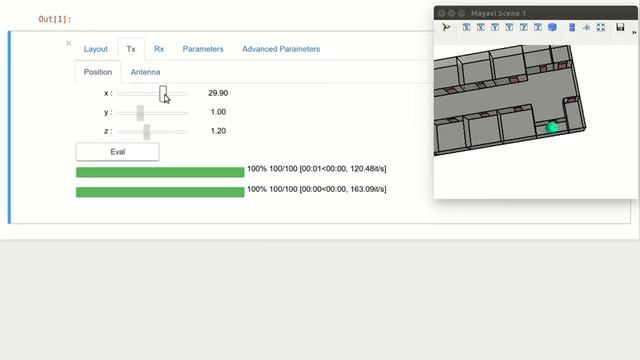Close the widget output with X icon

point(68,43)
